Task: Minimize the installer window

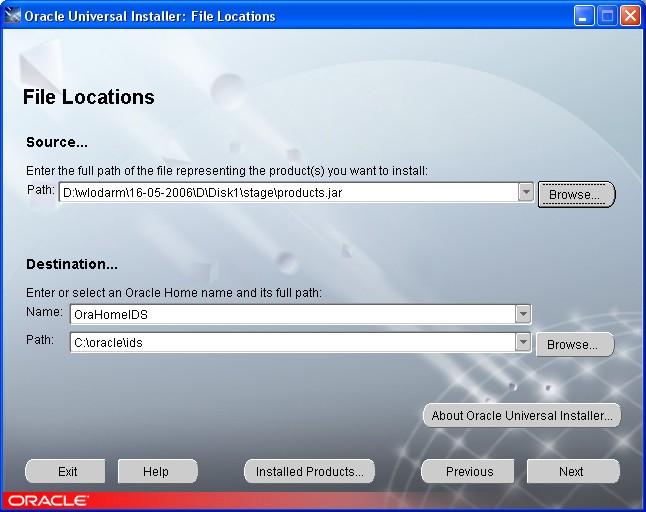Action: 584,16
